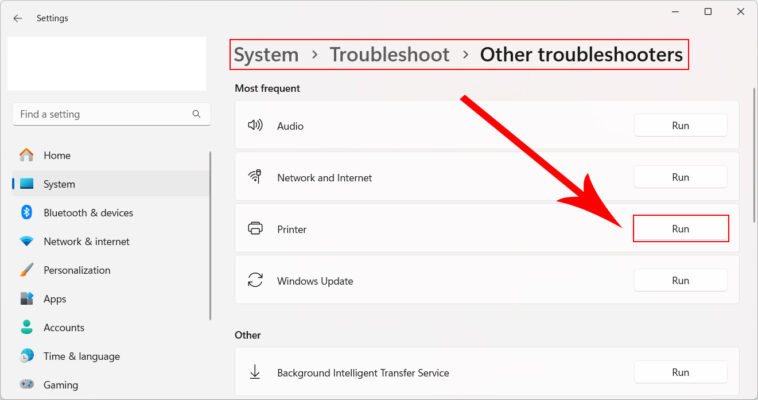Click the Printer label text
758x400 pixels.
tap(292, 229)
